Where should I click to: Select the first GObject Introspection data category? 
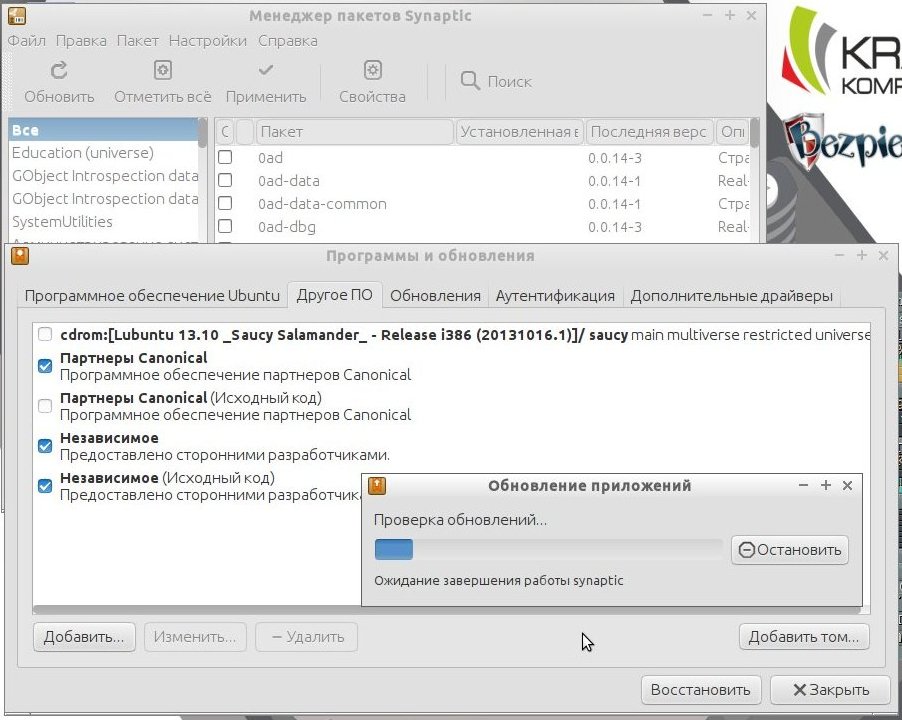(105, 175)
